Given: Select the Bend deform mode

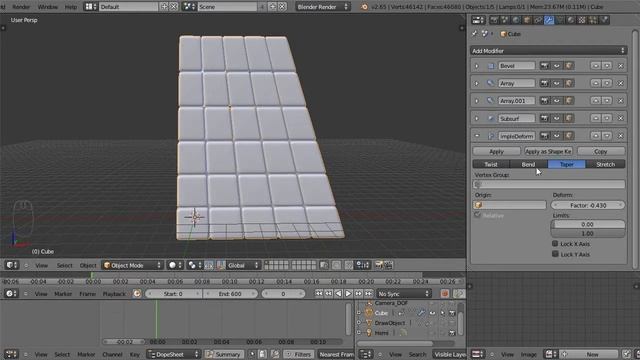Looking at the screenshot, I should (x=529, y=164).
